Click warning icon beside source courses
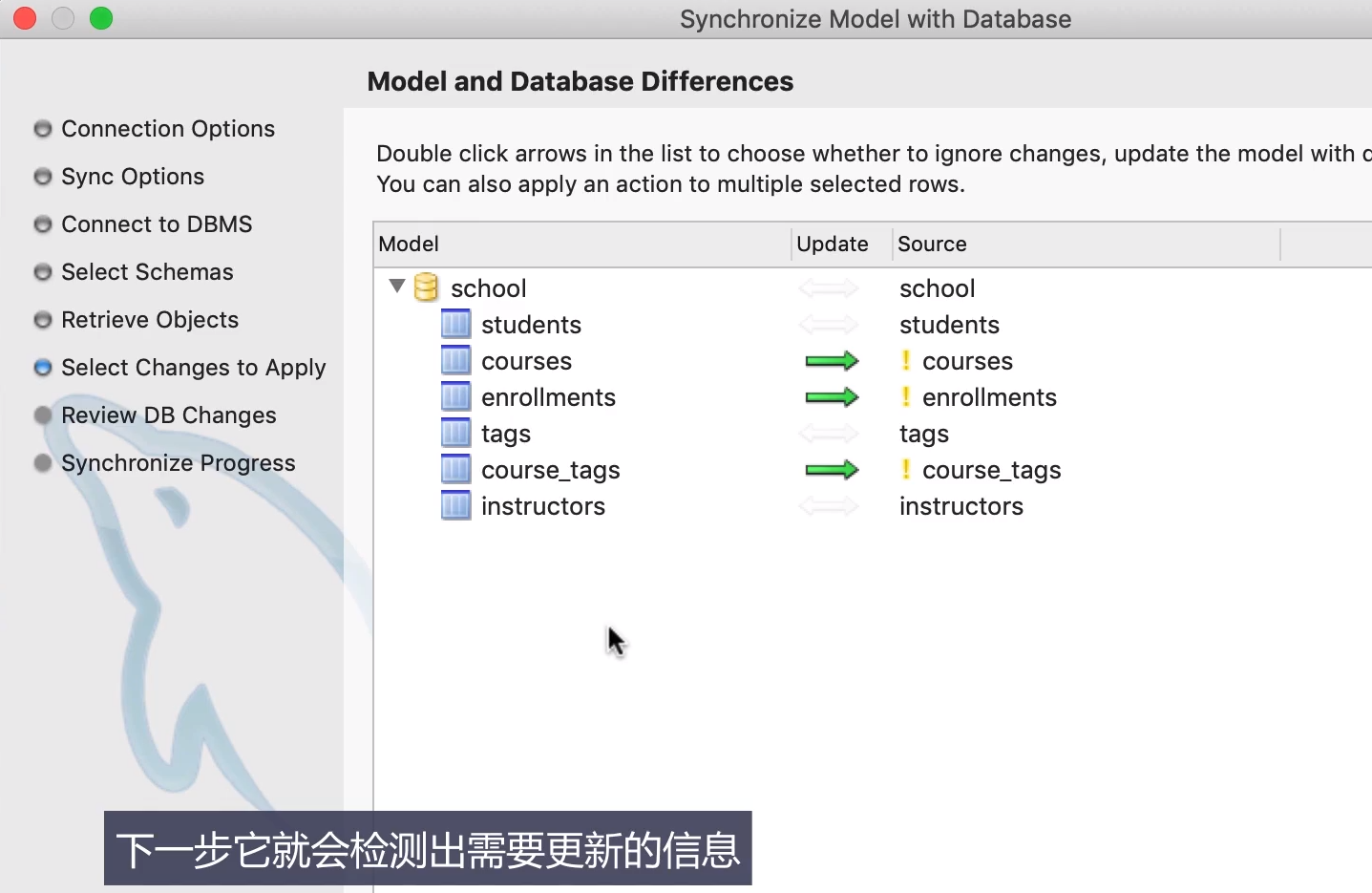 pyautogui.click(x=906, y=361)
